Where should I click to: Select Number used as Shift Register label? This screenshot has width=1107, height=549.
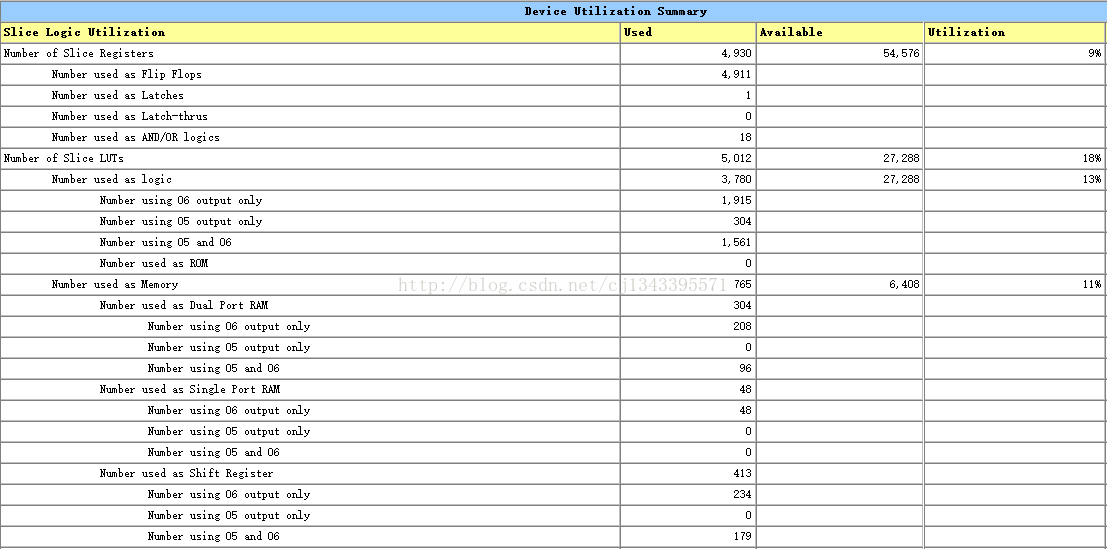[x=186, y=473]
